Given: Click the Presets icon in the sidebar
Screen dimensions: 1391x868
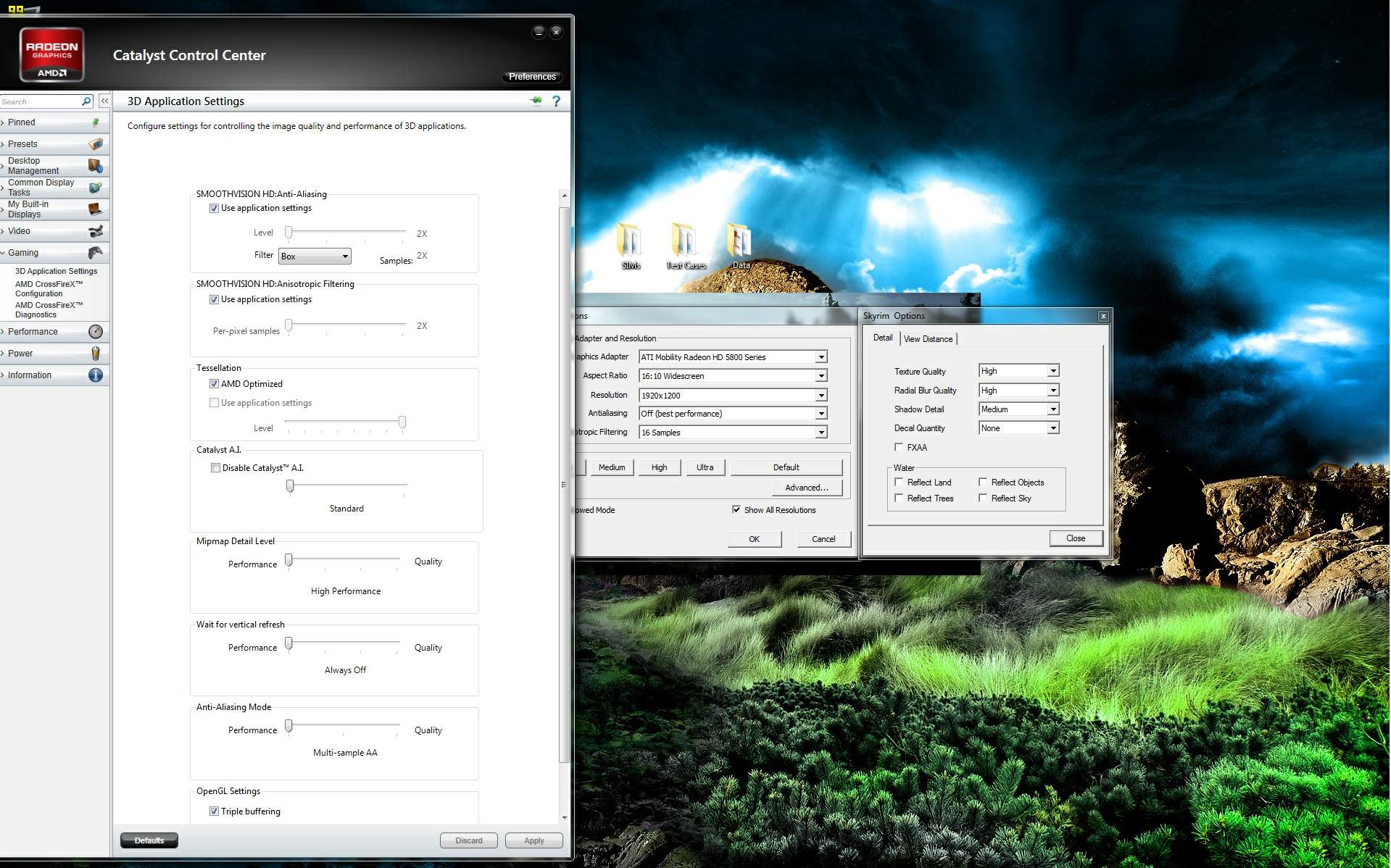Looking at the screenshot, I should click(96, 144).
